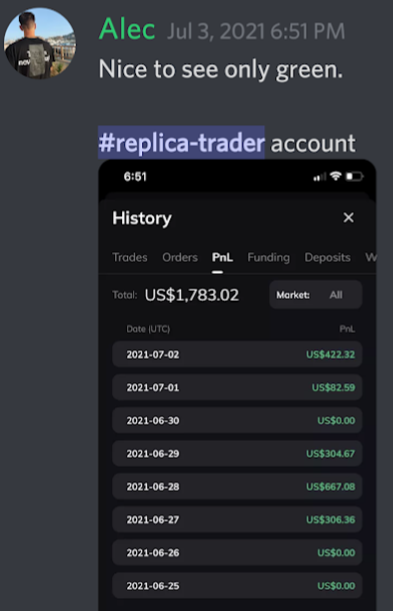
Task: Open the Funding tab
Action: point(269,257)
